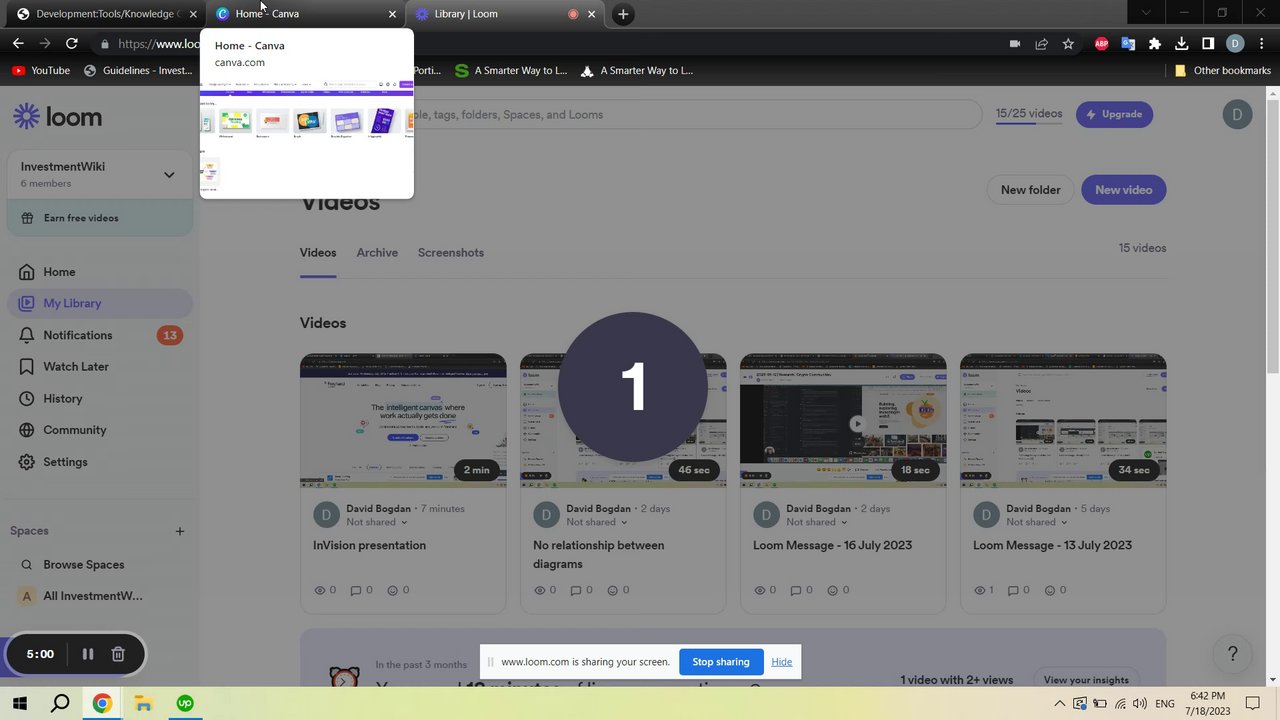This screenshot has height=720, width=1280.
Task: Click the Home icon in the sidebar
Action: click(26, 272)
